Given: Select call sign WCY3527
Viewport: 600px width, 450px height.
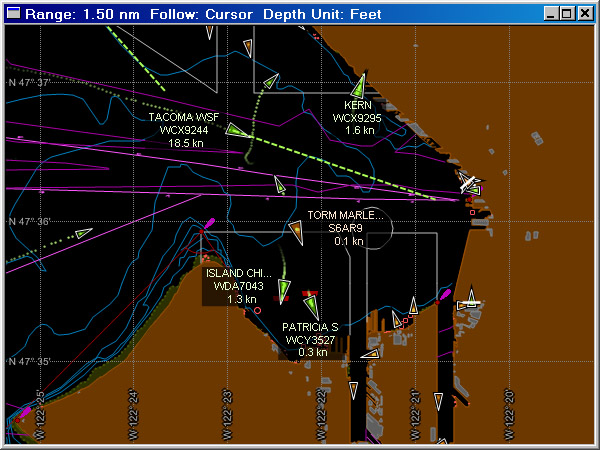Looking at the screenshot, I should pyautogui.click(x=310, y=340).
